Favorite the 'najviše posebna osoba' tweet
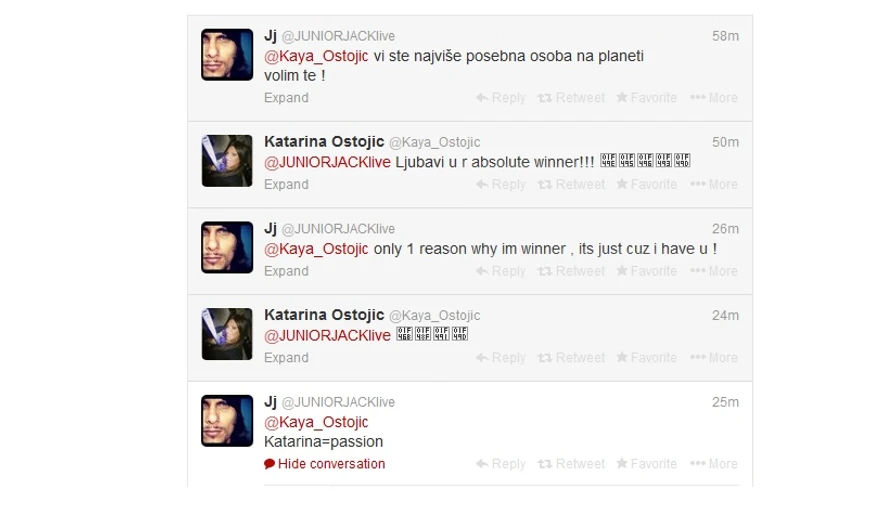Image resolution: width=870 pixels, height=508 pixels. [646, 98]
